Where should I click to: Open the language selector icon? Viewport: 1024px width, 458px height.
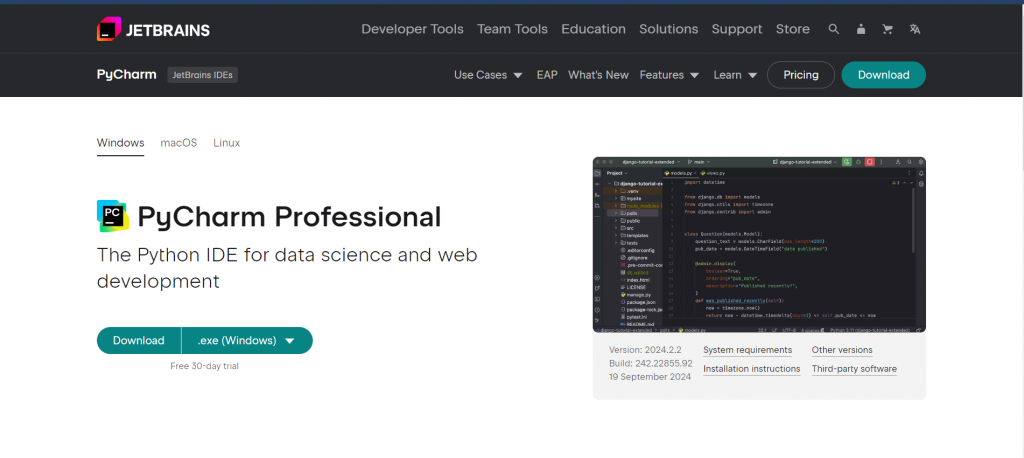pyautogui.click(x=915, y=29)
